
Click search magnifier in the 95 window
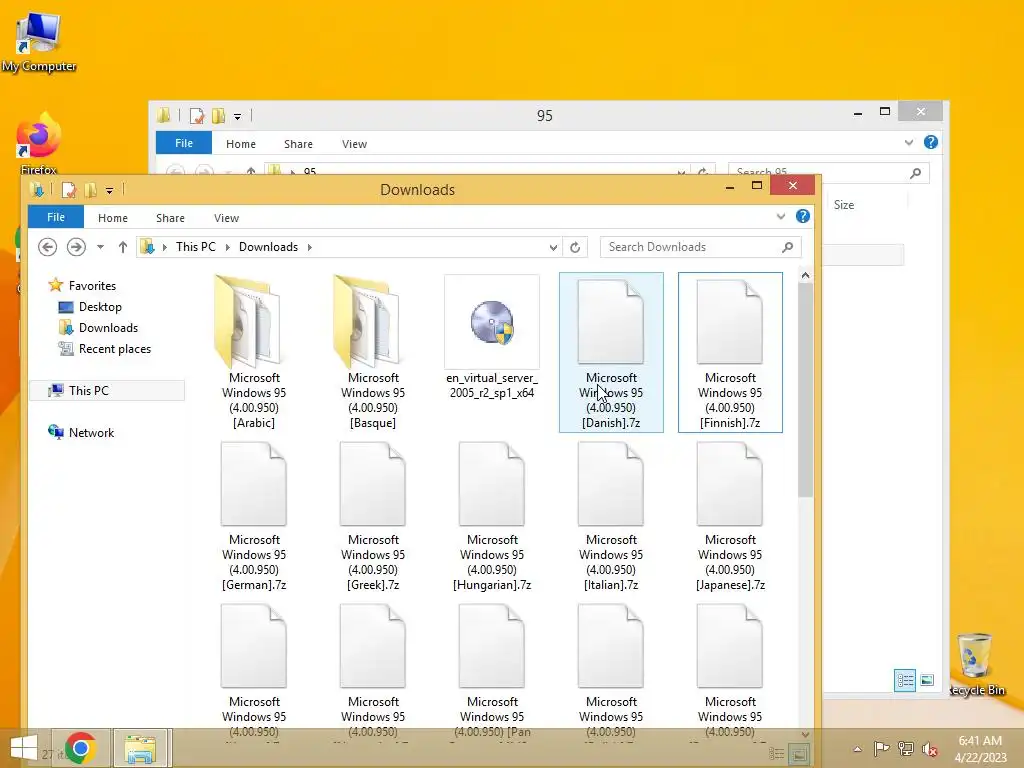click(x=916, y=172)
